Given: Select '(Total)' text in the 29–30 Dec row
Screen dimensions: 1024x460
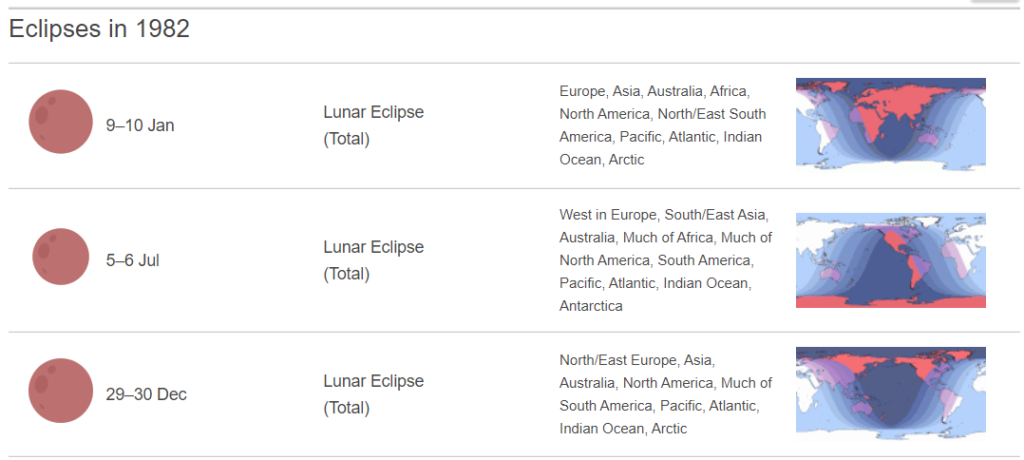Looking at the screenshot, I should (x=346, y=407).
